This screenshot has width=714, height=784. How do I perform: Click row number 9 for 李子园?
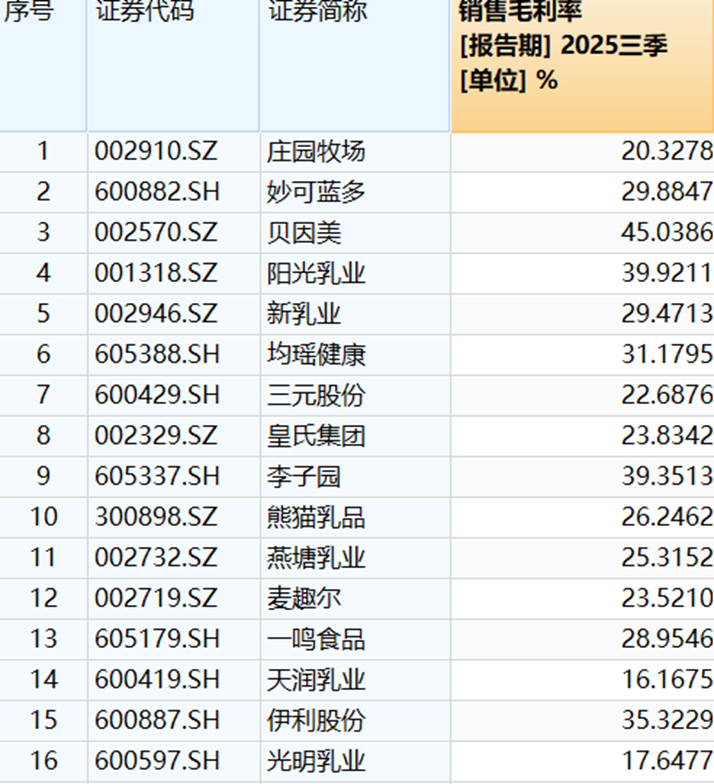point(44,476)
